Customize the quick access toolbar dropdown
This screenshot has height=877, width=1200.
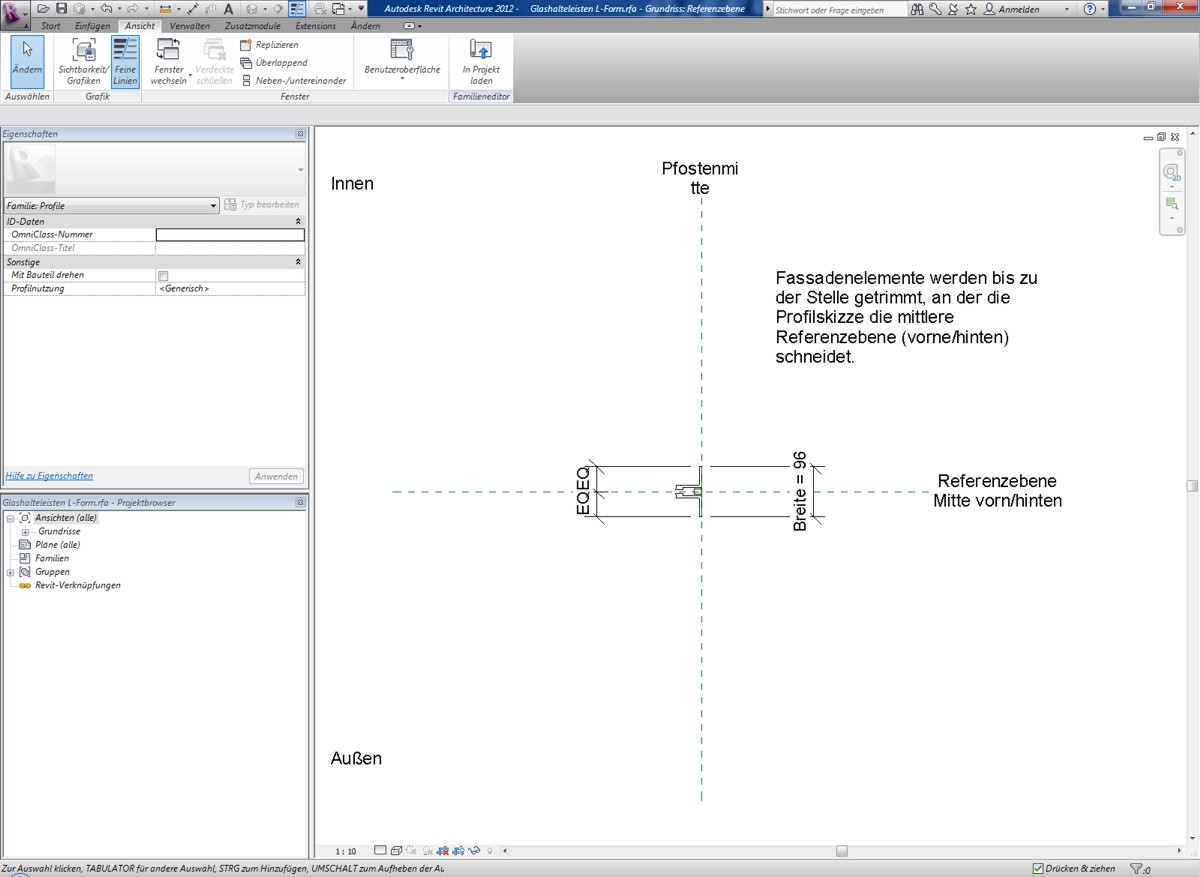(361, 8)
